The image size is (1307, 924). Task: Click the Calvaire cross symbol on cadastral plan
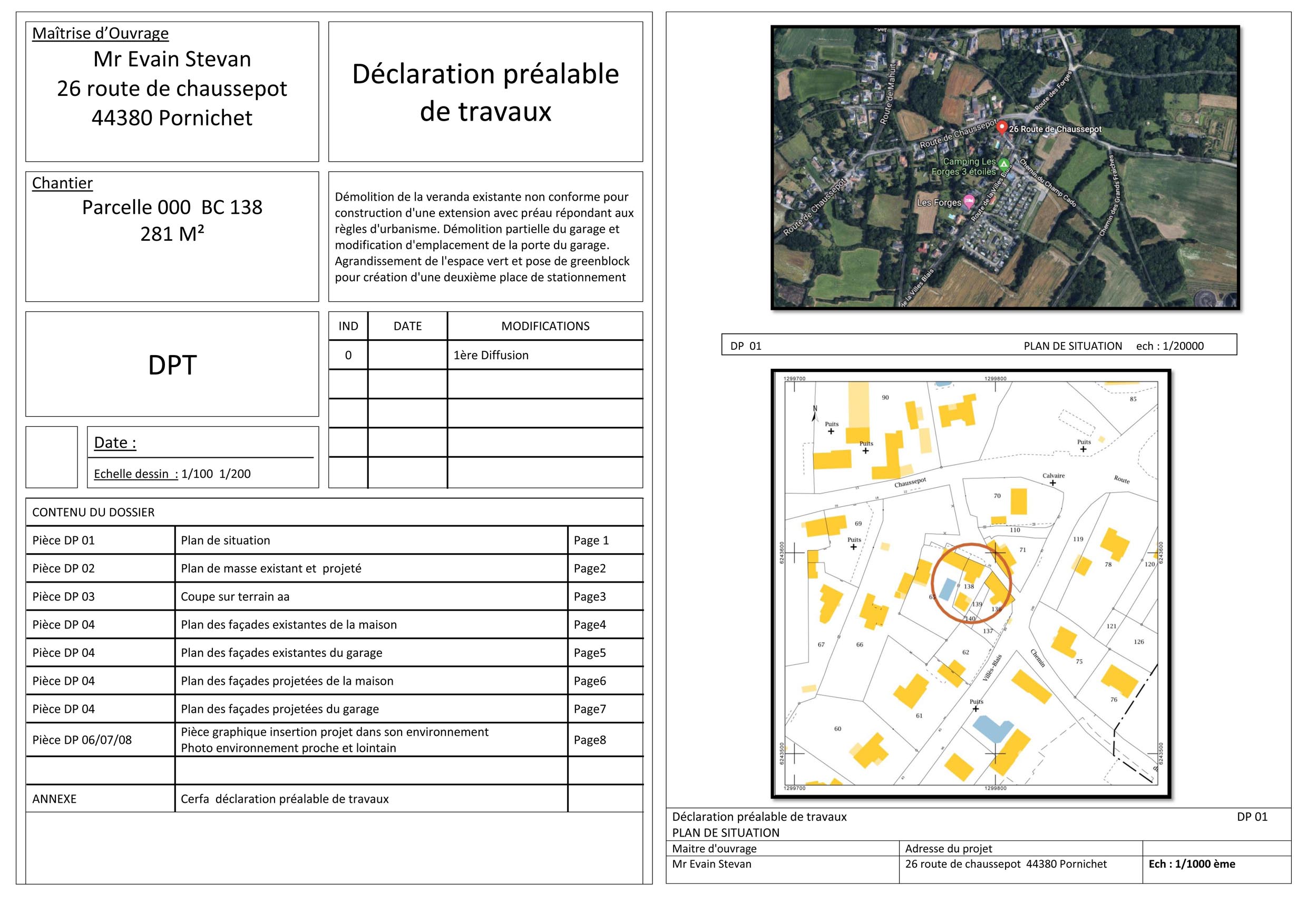tap(1053, 483)
